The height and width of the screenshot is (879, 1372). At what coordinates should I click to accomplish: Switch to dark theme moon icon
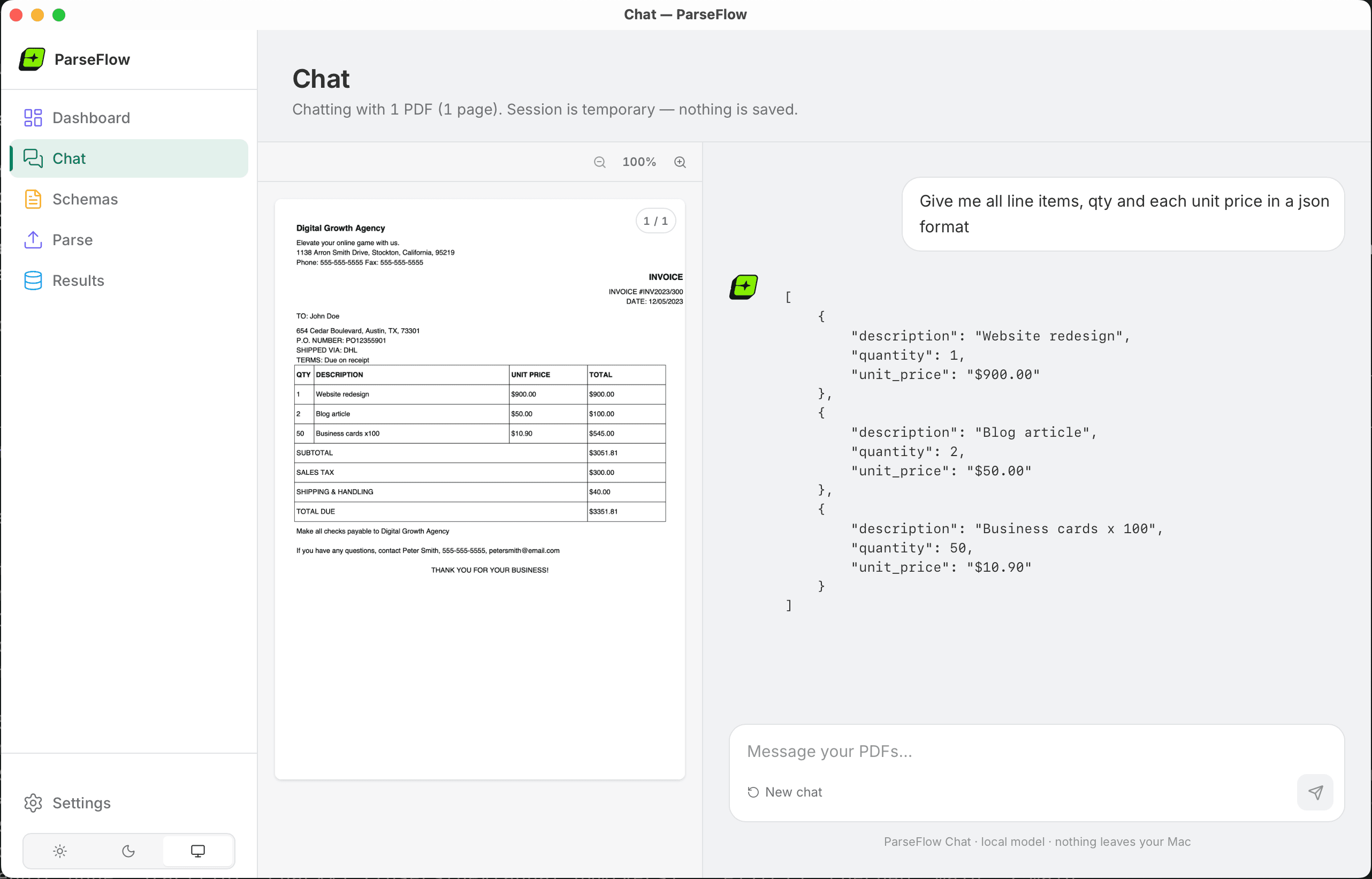click(x=128, y=851)
